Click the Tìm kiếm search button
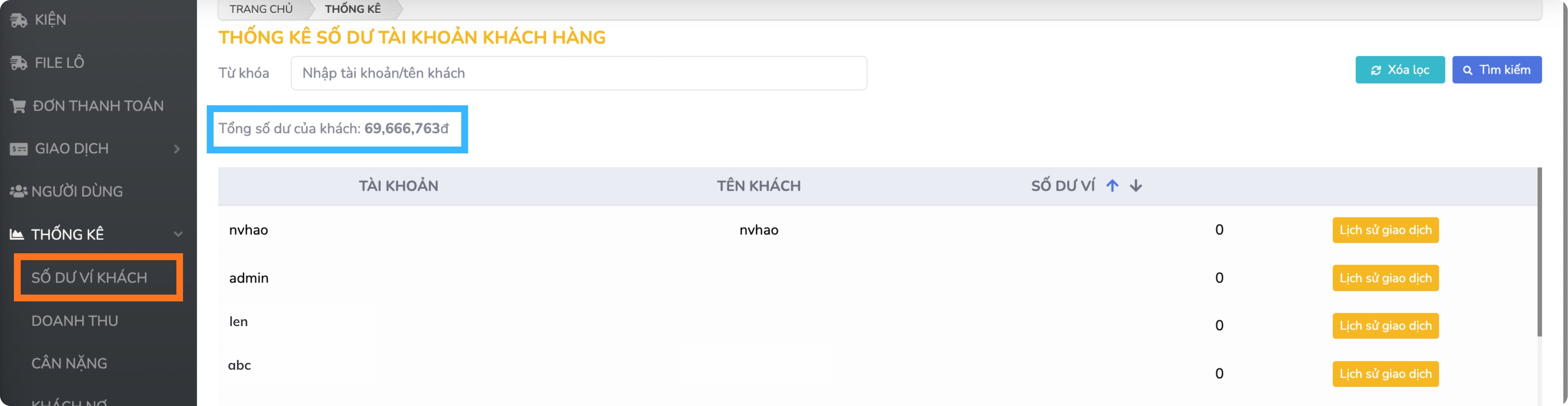1568x406 pixels. click(1496, 70)
